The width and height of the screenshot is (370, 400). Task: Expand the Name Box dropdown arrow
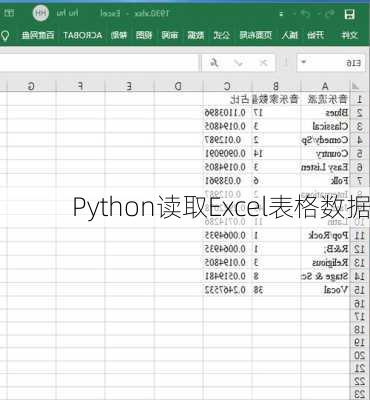304,62
